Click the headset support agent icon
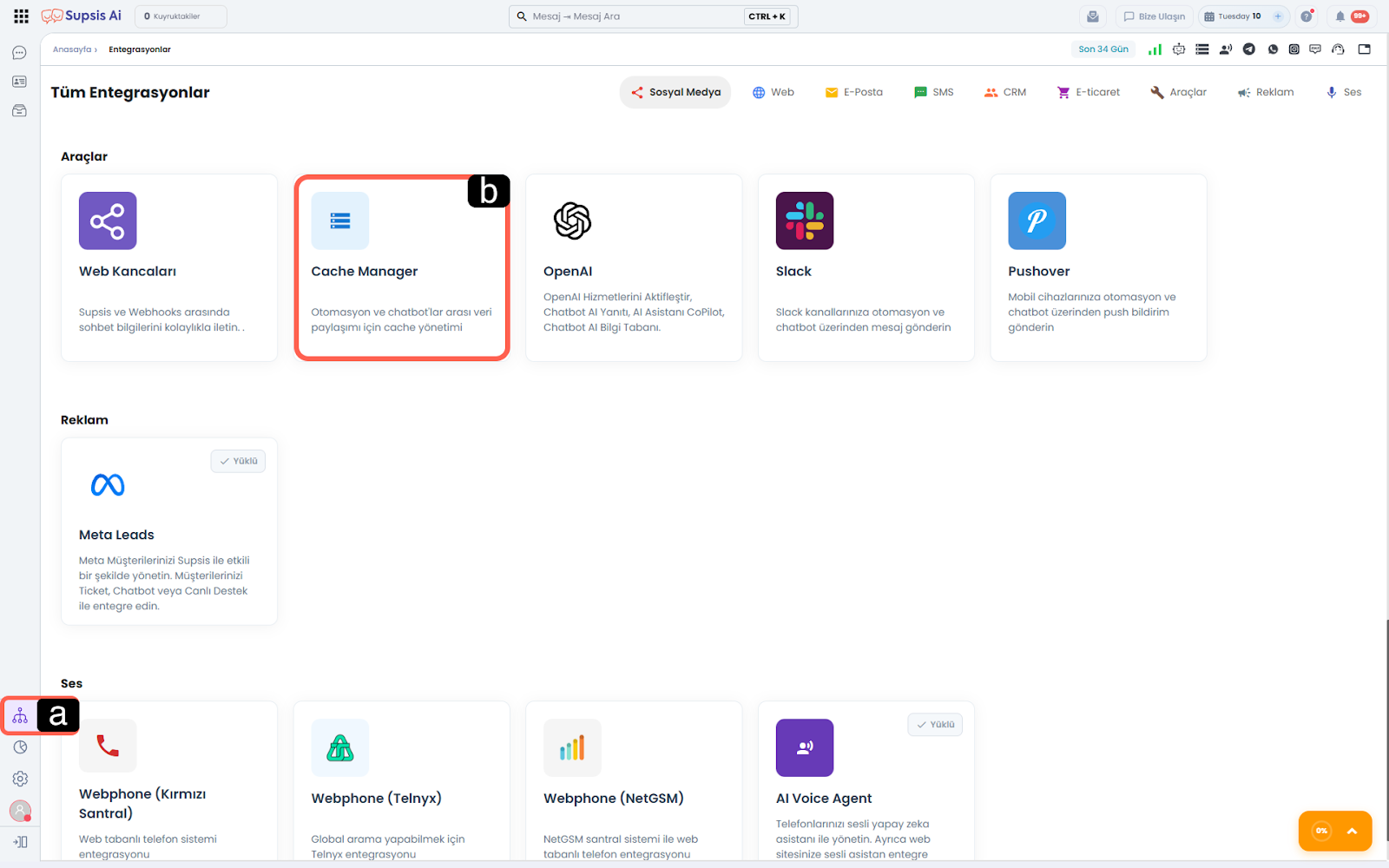The height and width of the screenshot is (868, 1389). 1338,49
